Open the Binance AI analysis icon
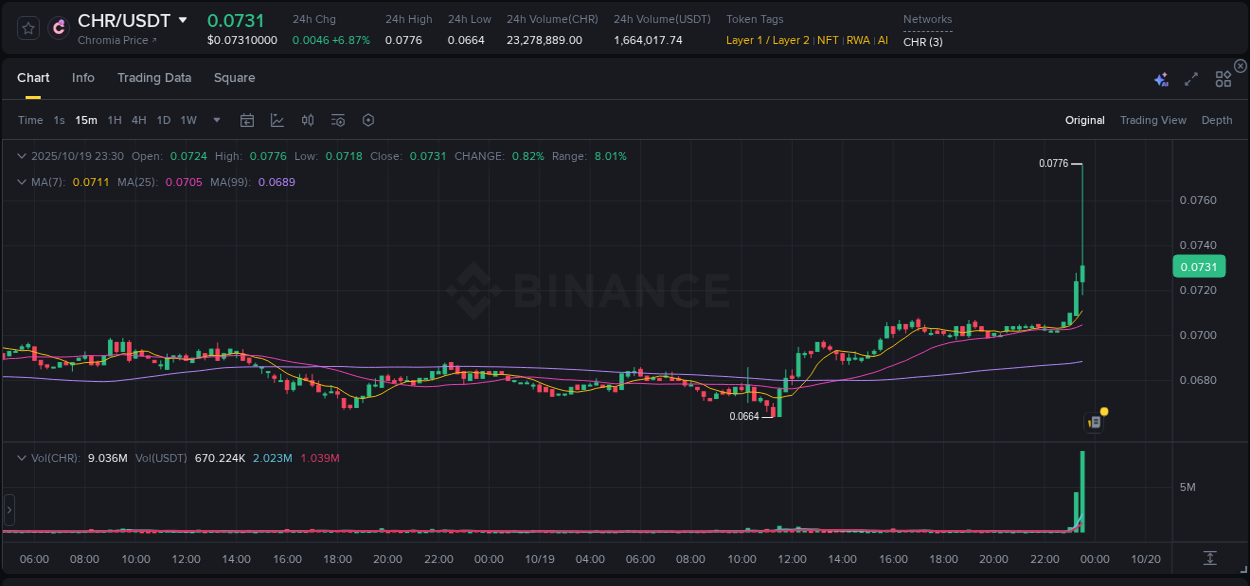This screenshot has height=586, width=1250. coord(1160,77)
